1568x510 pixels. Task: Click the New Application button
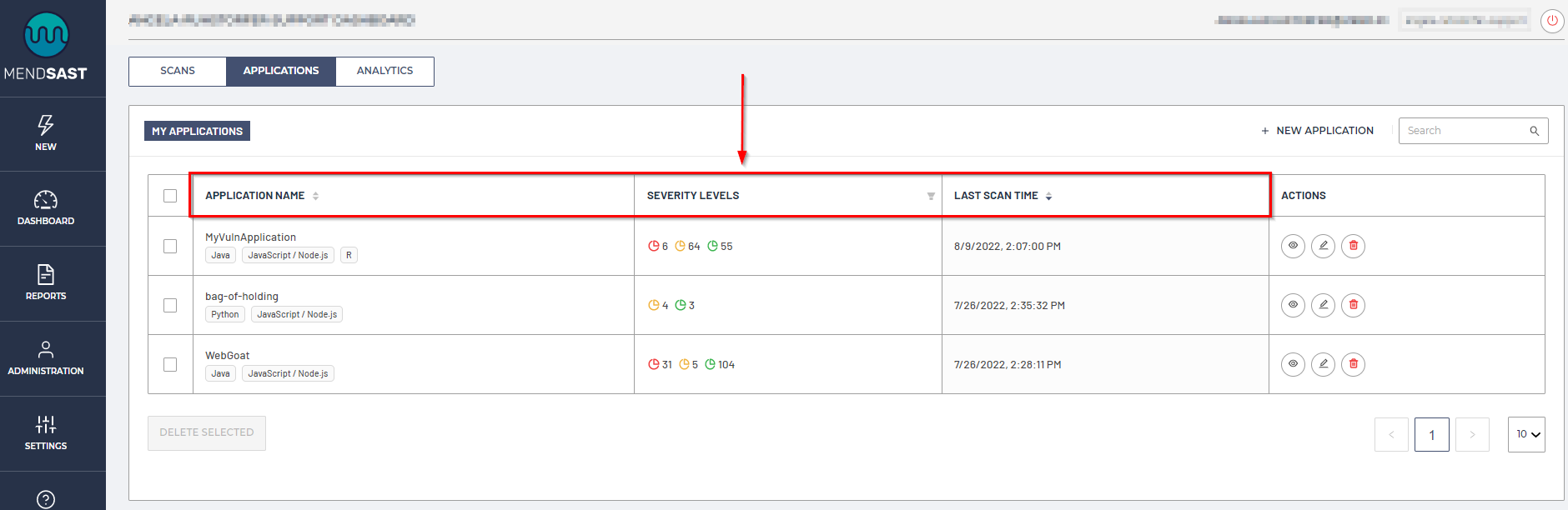tap(1317, 131)
